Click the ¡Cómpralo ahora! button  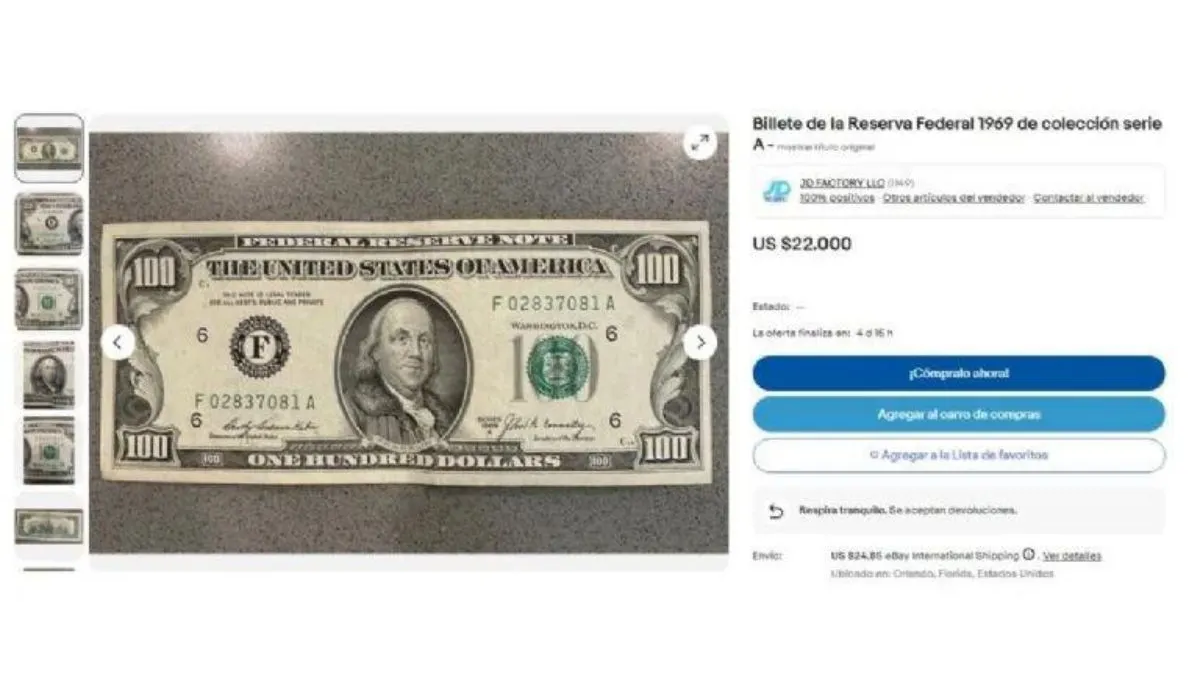click(959, 373)
